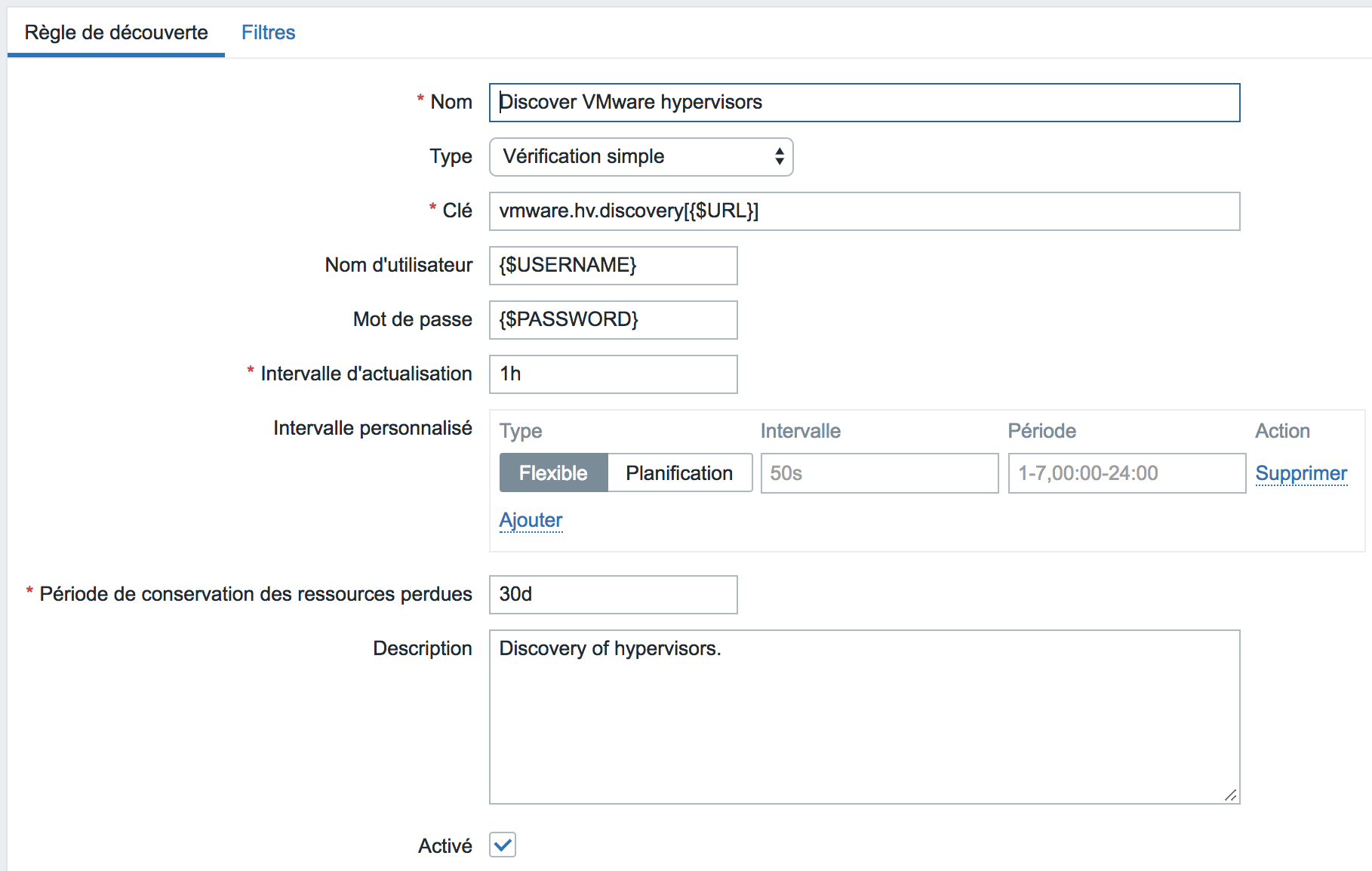Click the Nom input field
This screenshot has height=871, width=1372.
(864, 103)
